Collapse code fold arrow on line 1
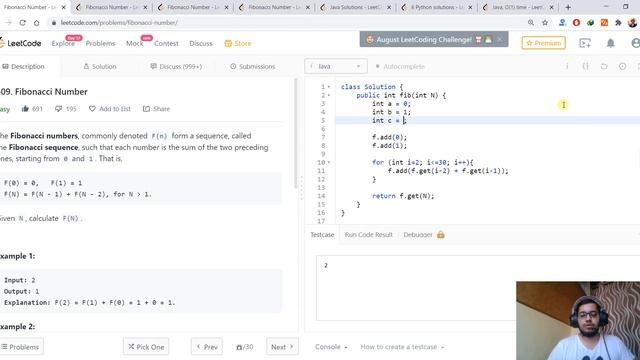 (x=329, y=87)
